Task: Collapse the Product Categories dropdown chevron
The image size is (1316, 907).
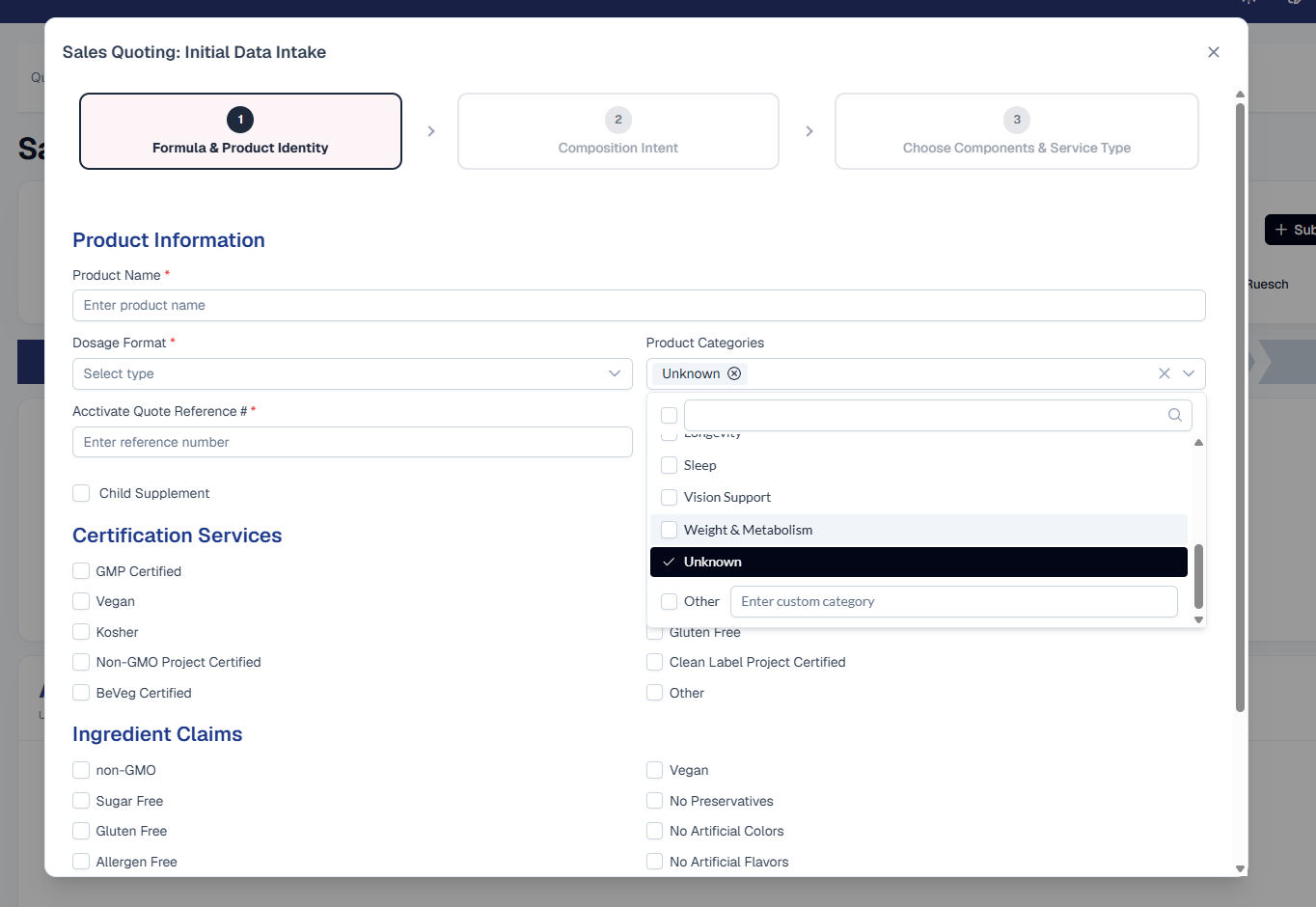Action: point(1189,373)
